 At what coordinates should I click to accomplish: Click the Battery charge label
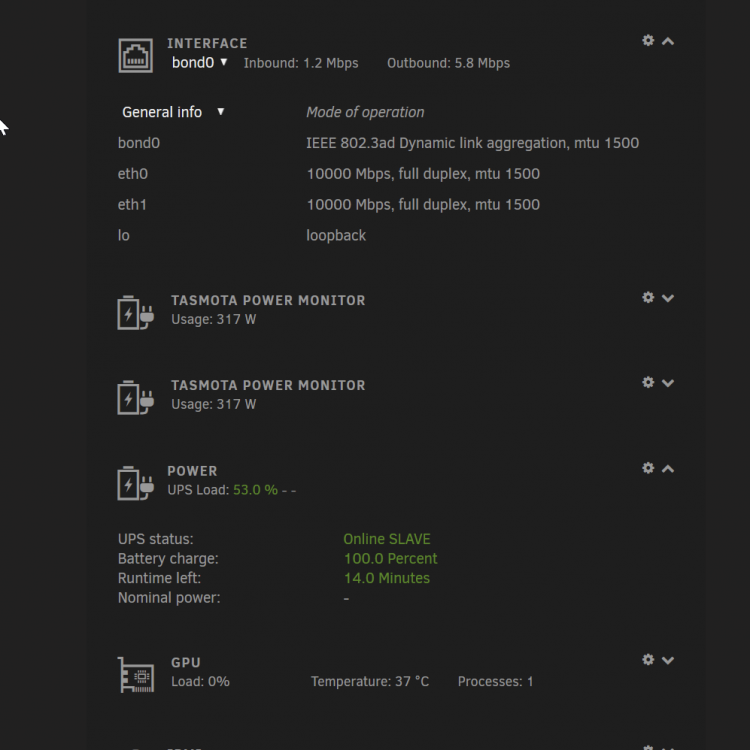(x=168, y=559)
